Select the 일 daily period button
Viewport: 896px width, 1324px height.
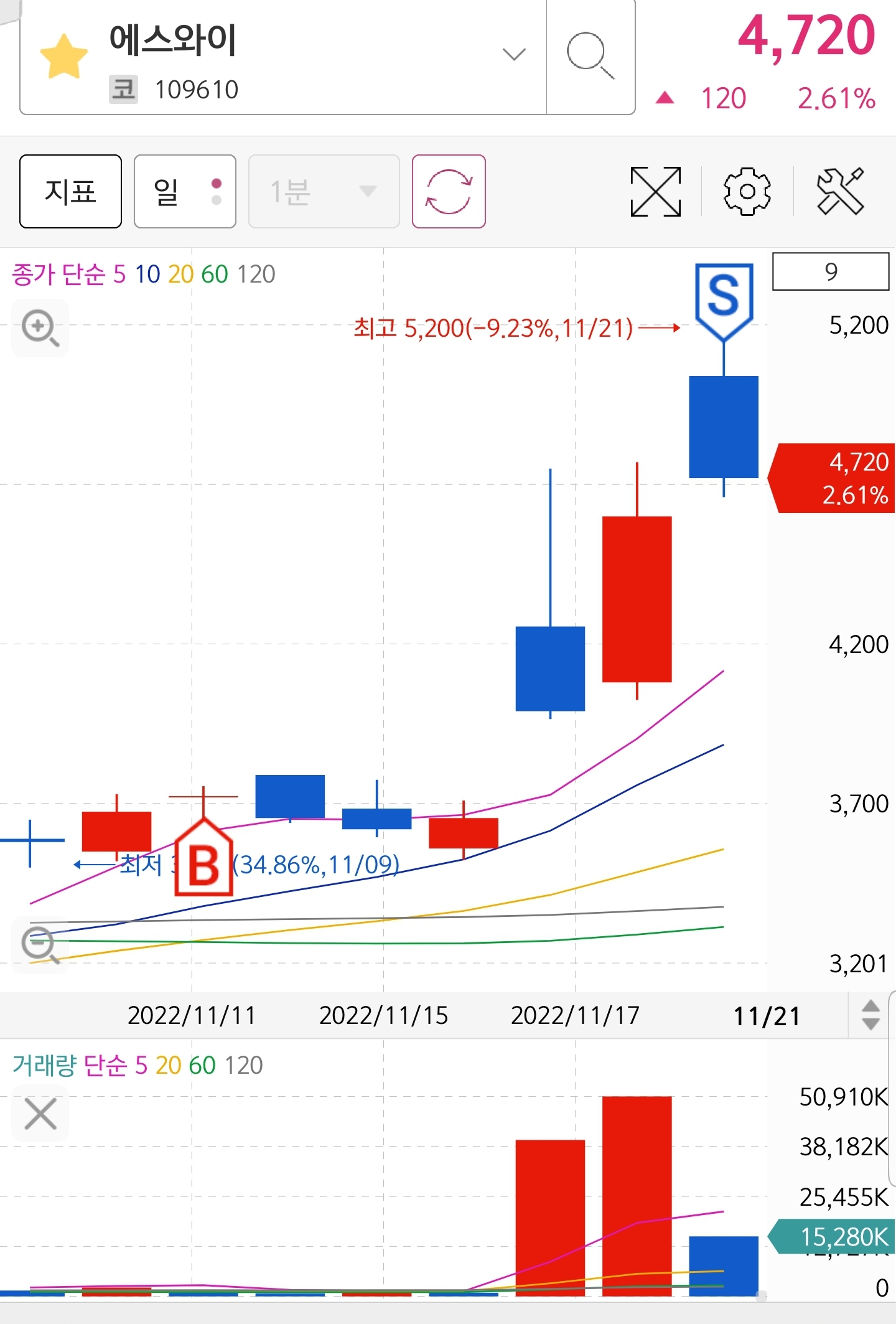(x=185, y=191)
